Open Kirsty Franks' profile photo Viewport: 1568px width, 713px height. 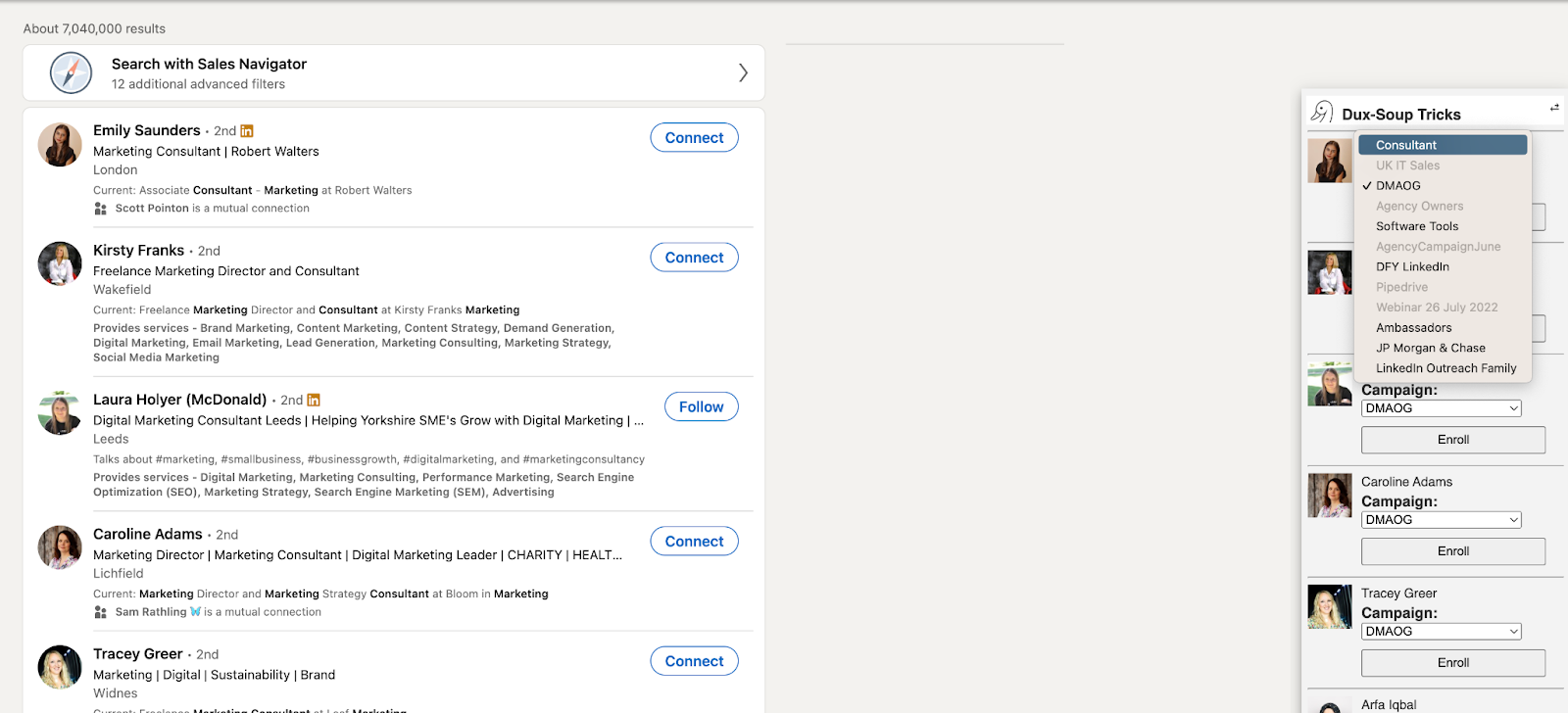tap(60, 264)
